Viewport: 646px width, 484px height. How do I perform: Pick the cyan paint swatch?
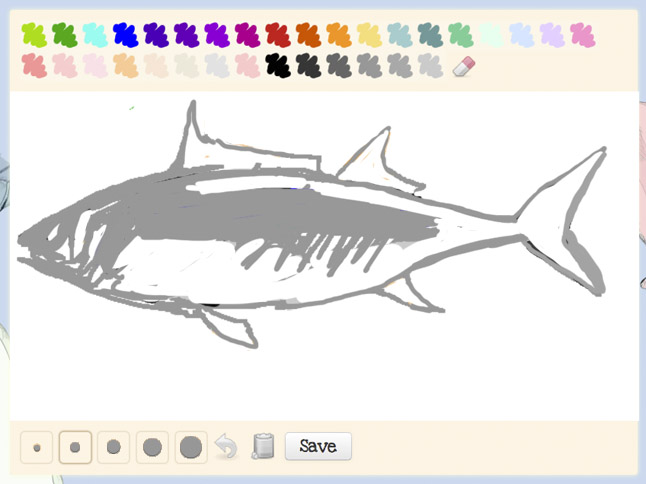tap(95, 35)
